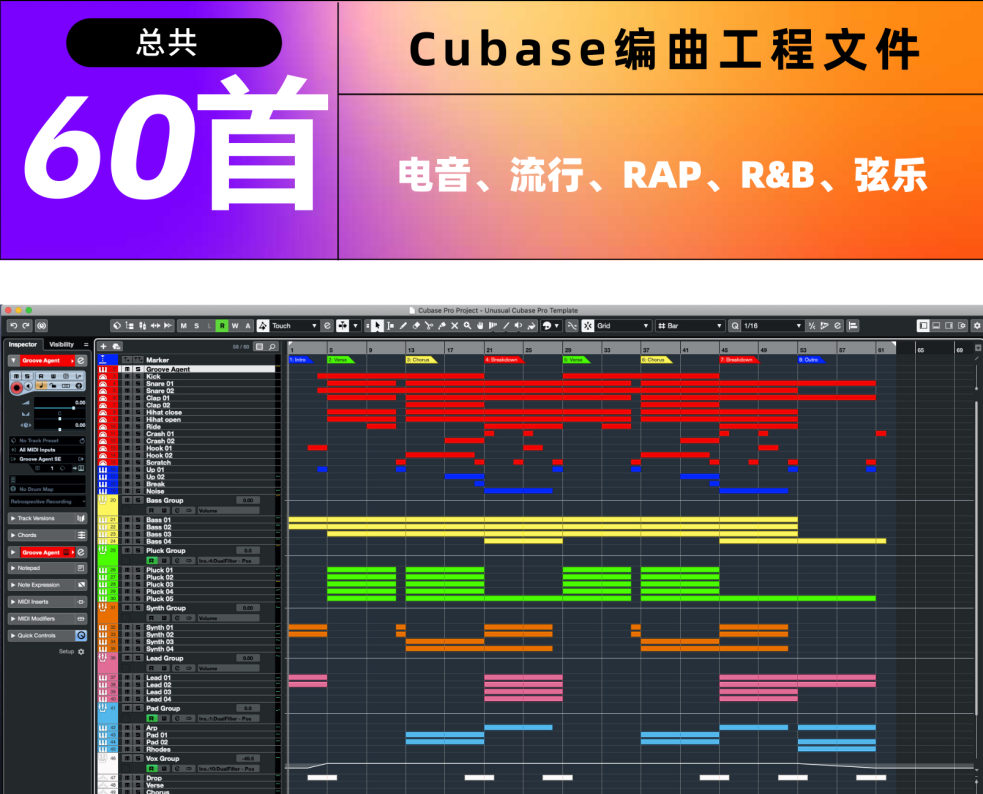The height and width of the screenshot is (794, 983).
Task: Toggle Pluck Group green read automation button
Action: click(x=152, y=560)
